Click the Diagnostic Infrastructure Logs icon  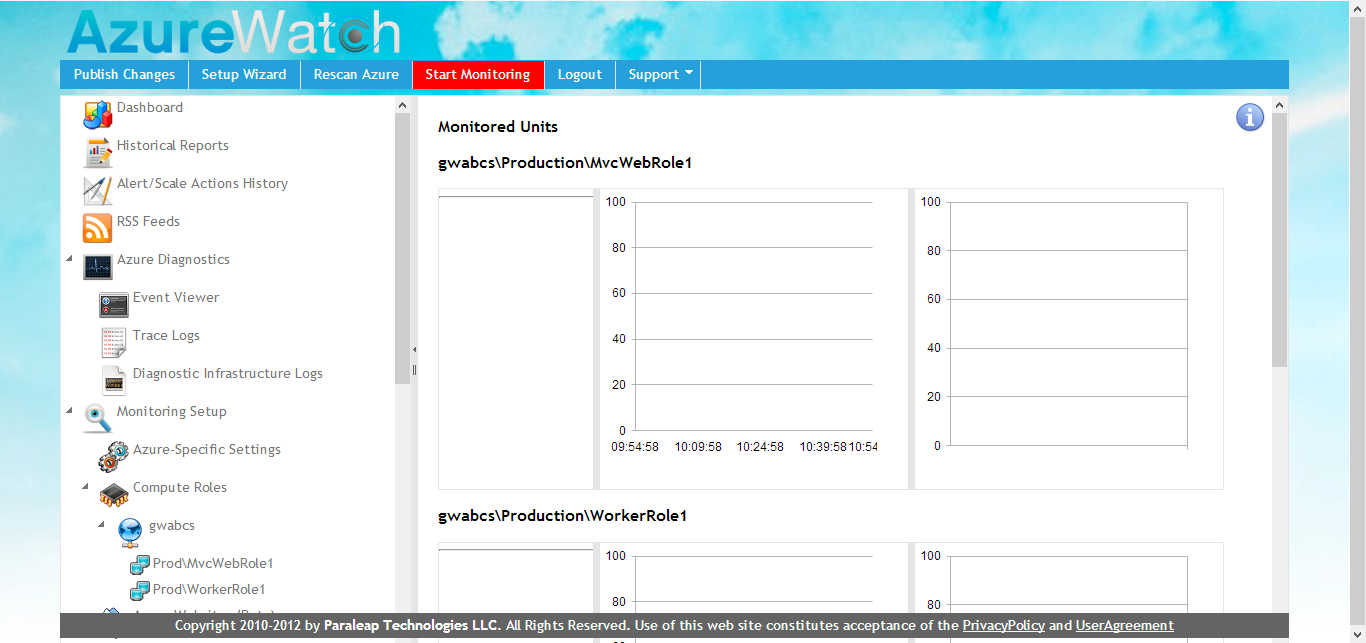click(113, 380)
